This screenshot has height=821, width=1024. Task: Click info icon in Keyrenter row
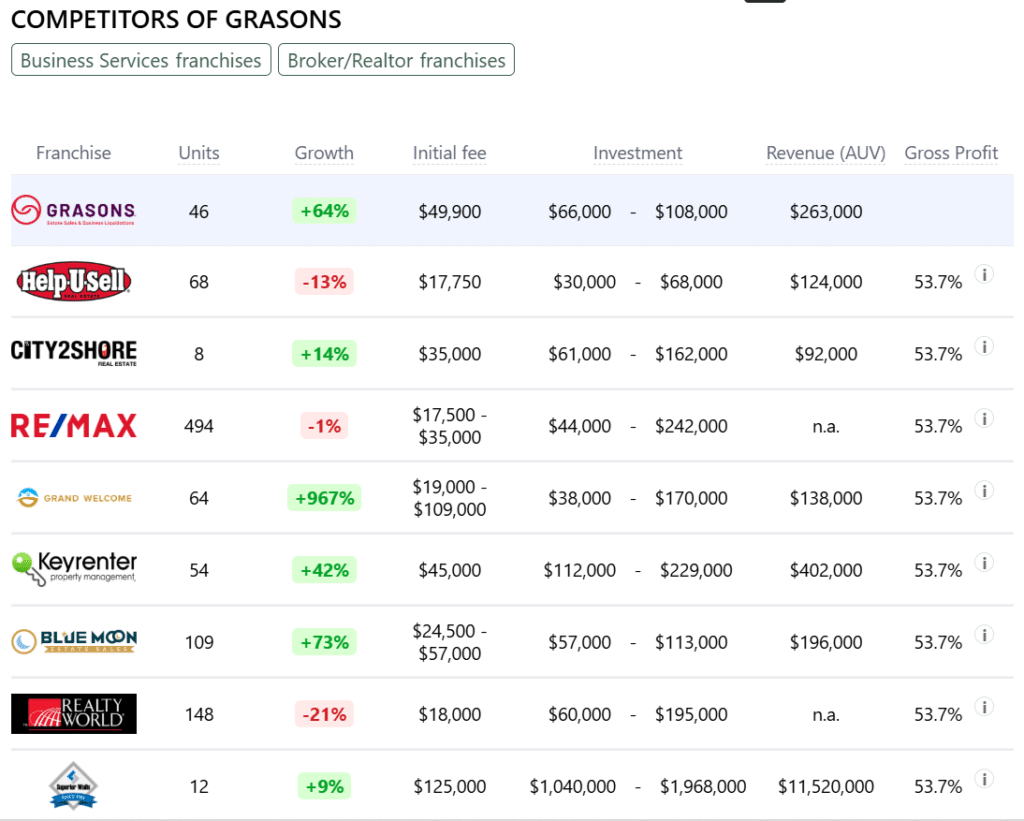point(984,562)
